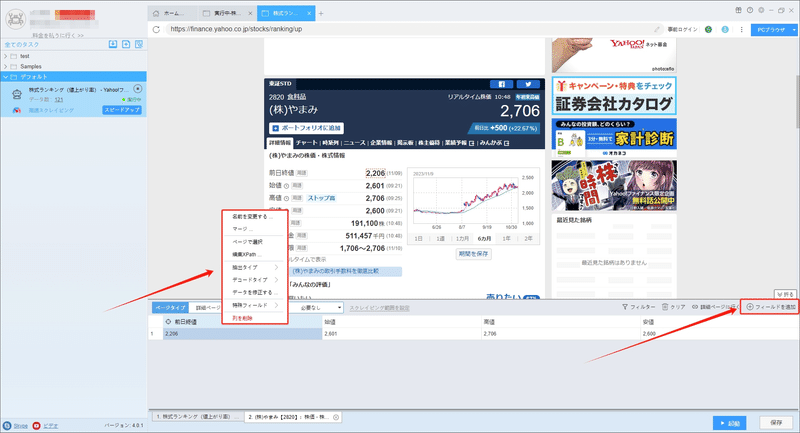Share on Facebook via the f icon

click(x=501, y=84)
